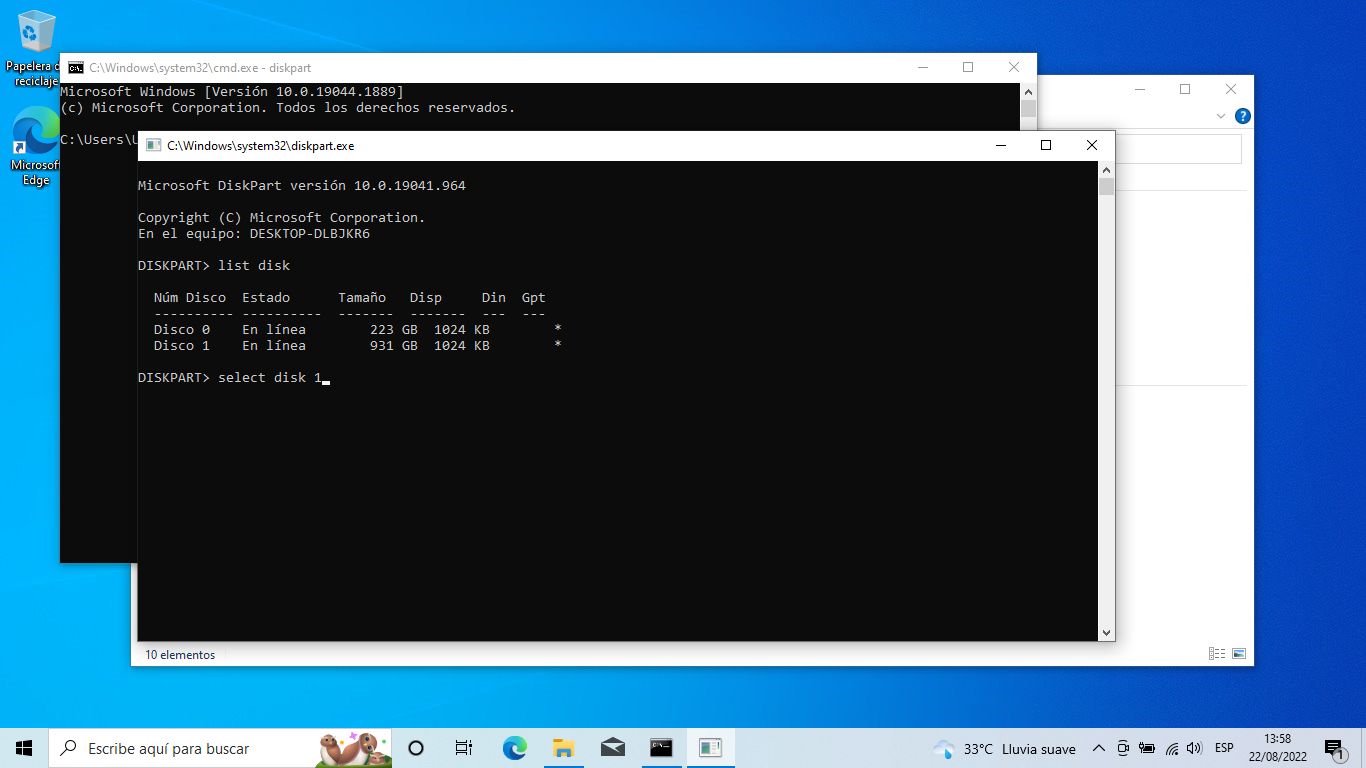Expand the Explorer ribbon chevron
This screenshot has width=1366, height=768.
point(1221,116)
